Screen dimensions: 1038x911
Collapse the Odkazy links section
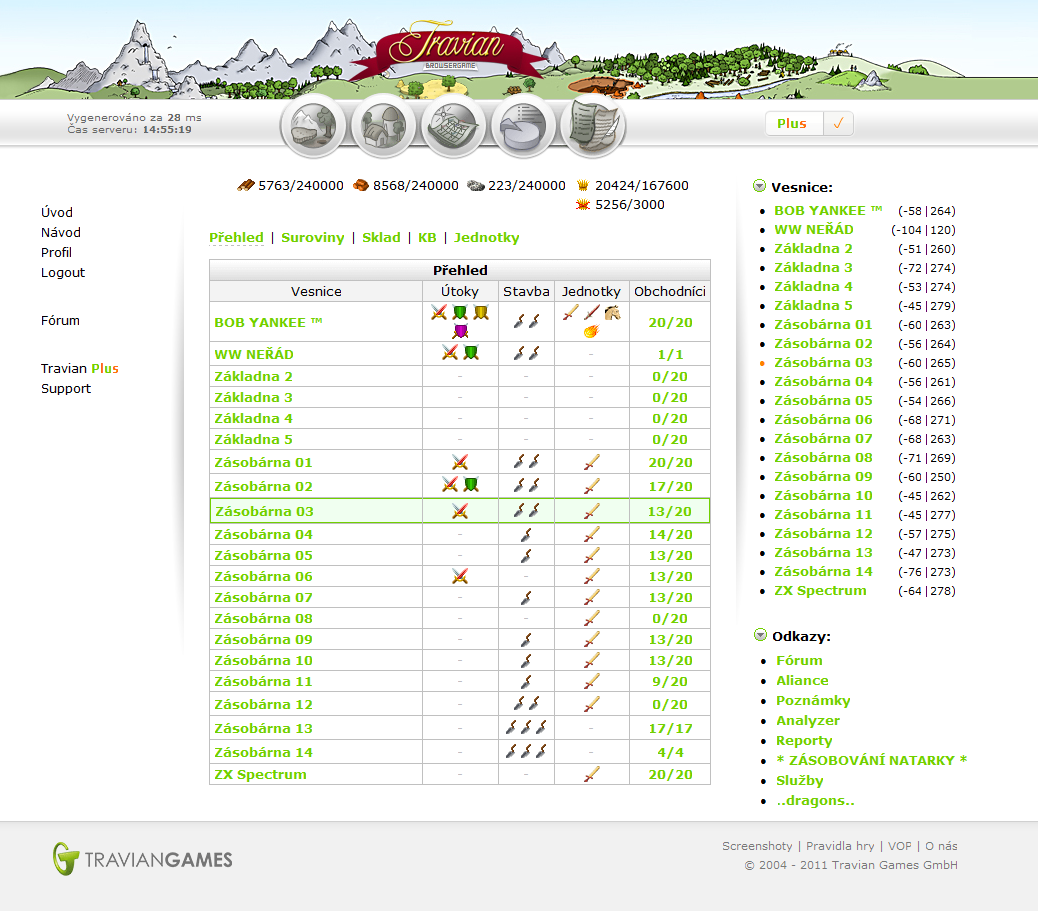pyautogui.click(x=759, y=635)
